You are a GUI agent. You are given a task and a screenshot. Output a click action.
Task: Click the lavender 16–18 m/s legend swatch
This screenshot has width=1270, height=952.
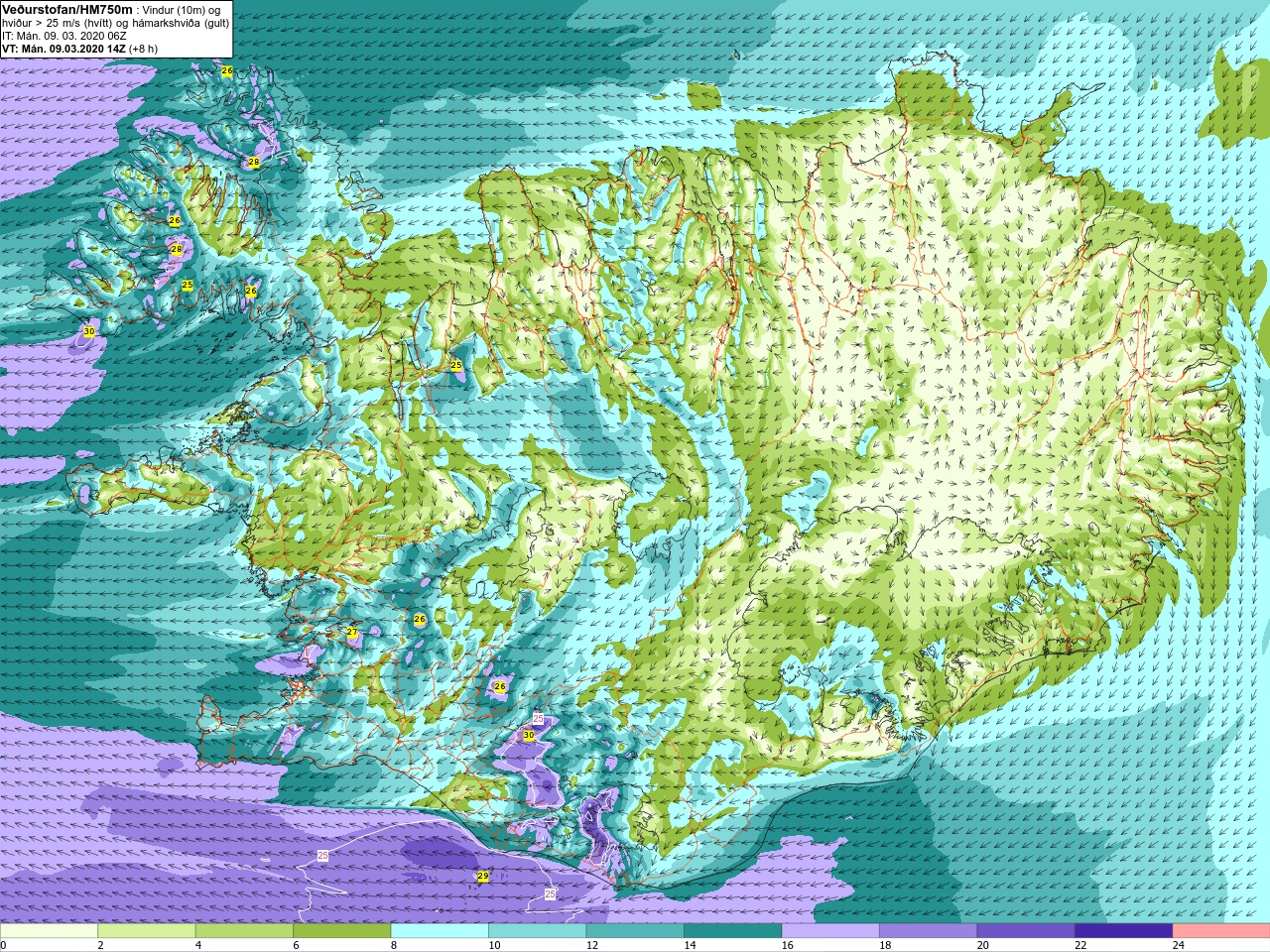pyautogui.click(x=830, y=931)
